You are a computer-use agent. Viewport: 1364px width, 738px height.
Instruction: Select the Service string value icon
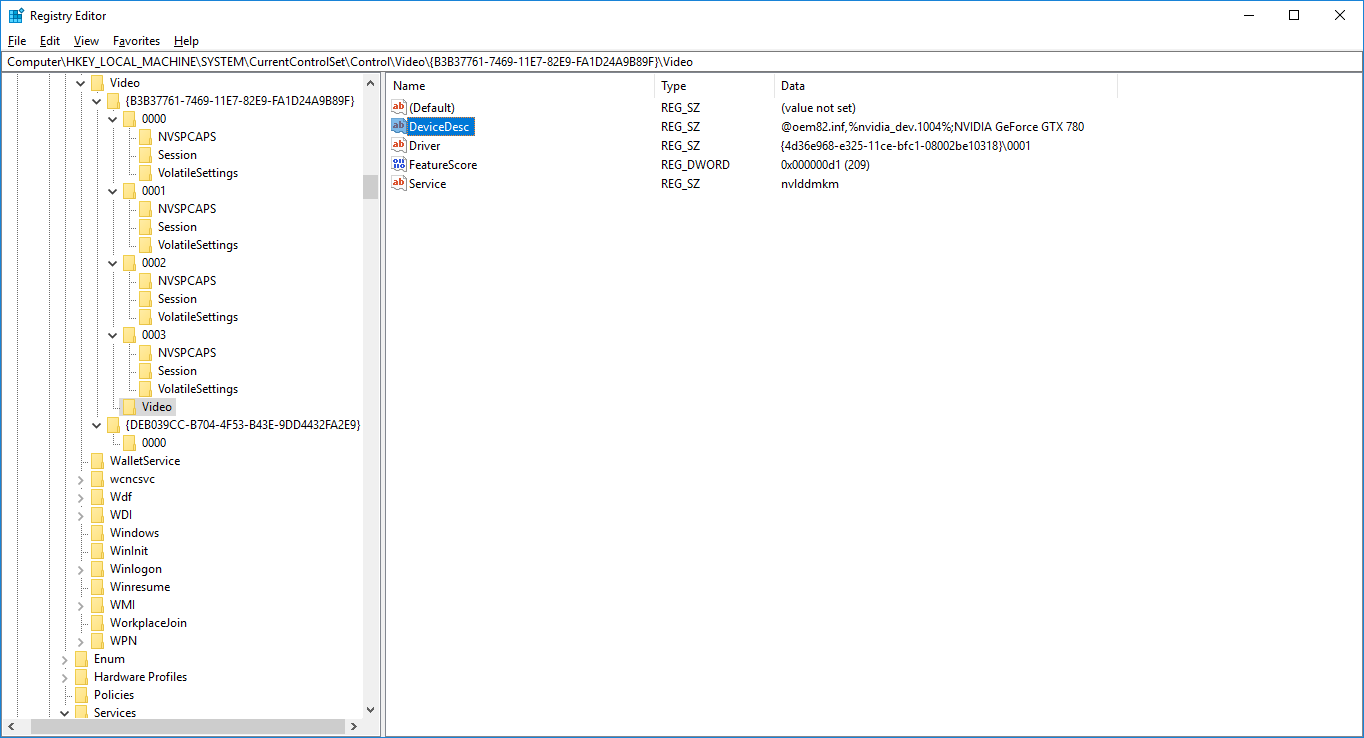point(399,184)
